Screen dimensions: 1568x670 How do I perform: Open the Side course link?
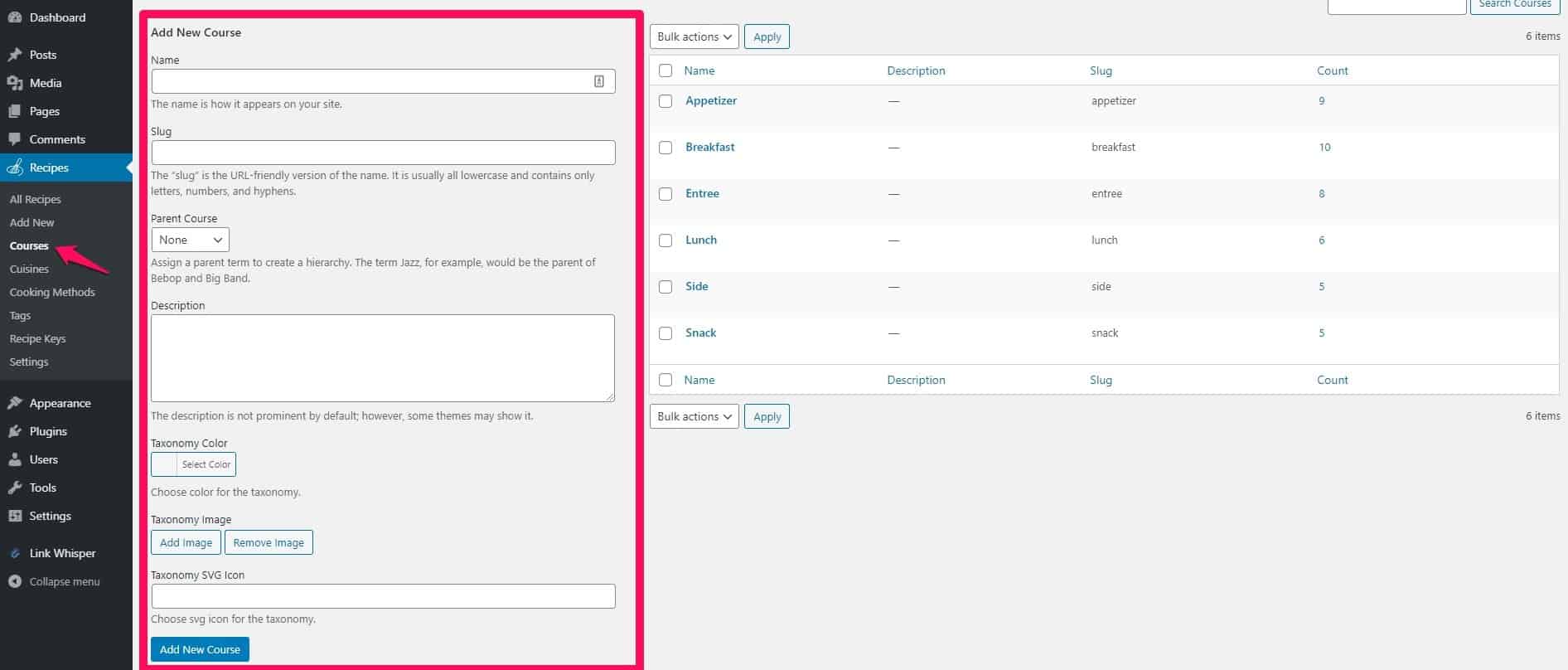697,286
